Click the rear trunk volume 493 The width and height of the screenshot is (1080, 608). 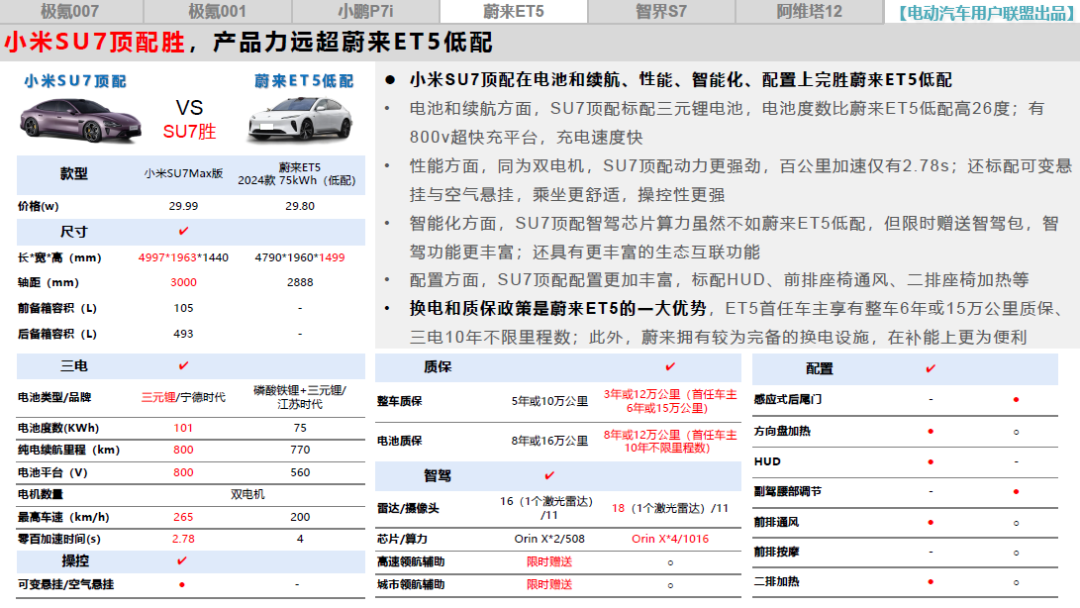(x=183, y=334)
